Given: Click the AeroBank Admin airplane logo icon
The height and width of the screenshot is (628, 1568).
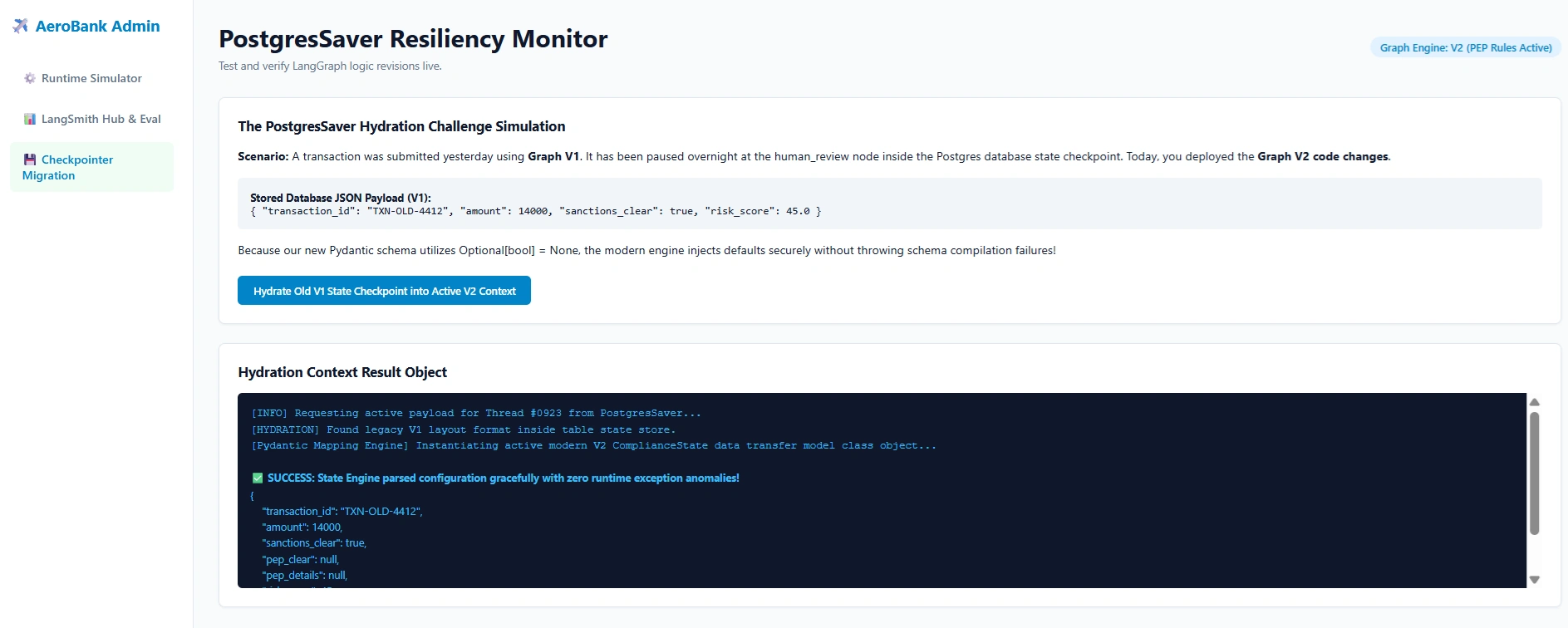Looking at the screenshot, I should pyautogui.click(x=20, y=26).
